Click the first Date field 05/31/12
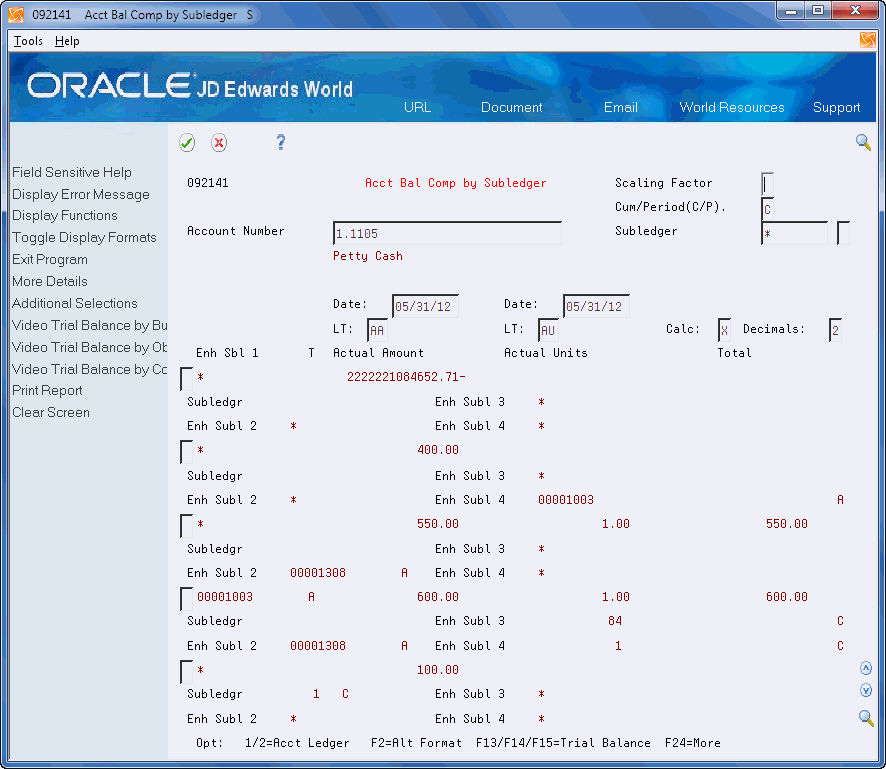Viewport: 886px width, 769px height. point(425,306)
